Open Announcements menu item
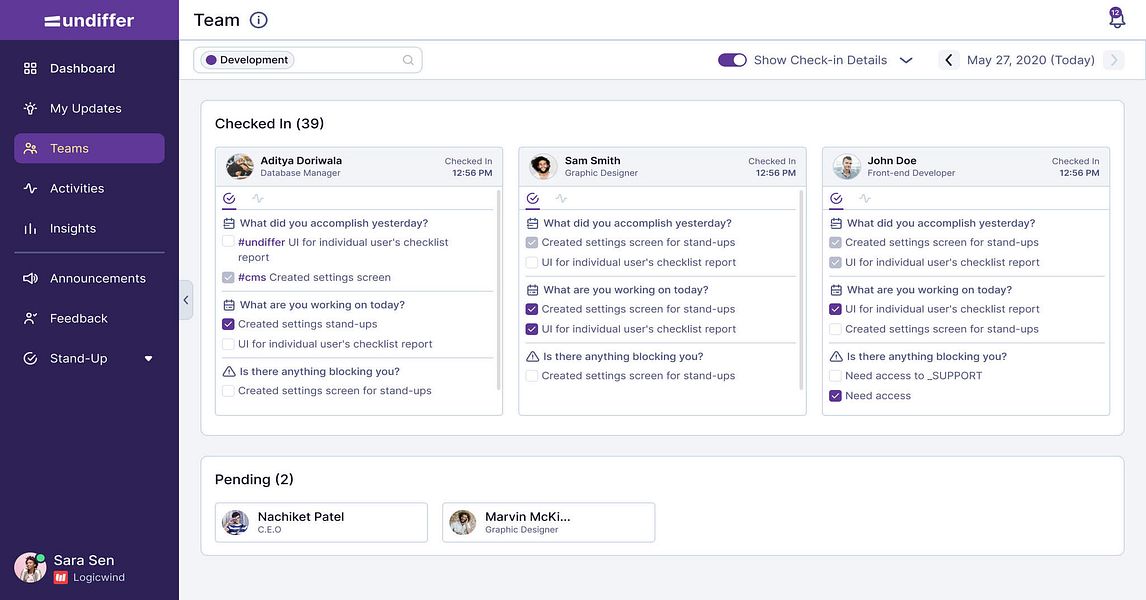The image size is (1146, 600). tap(89, 278)
